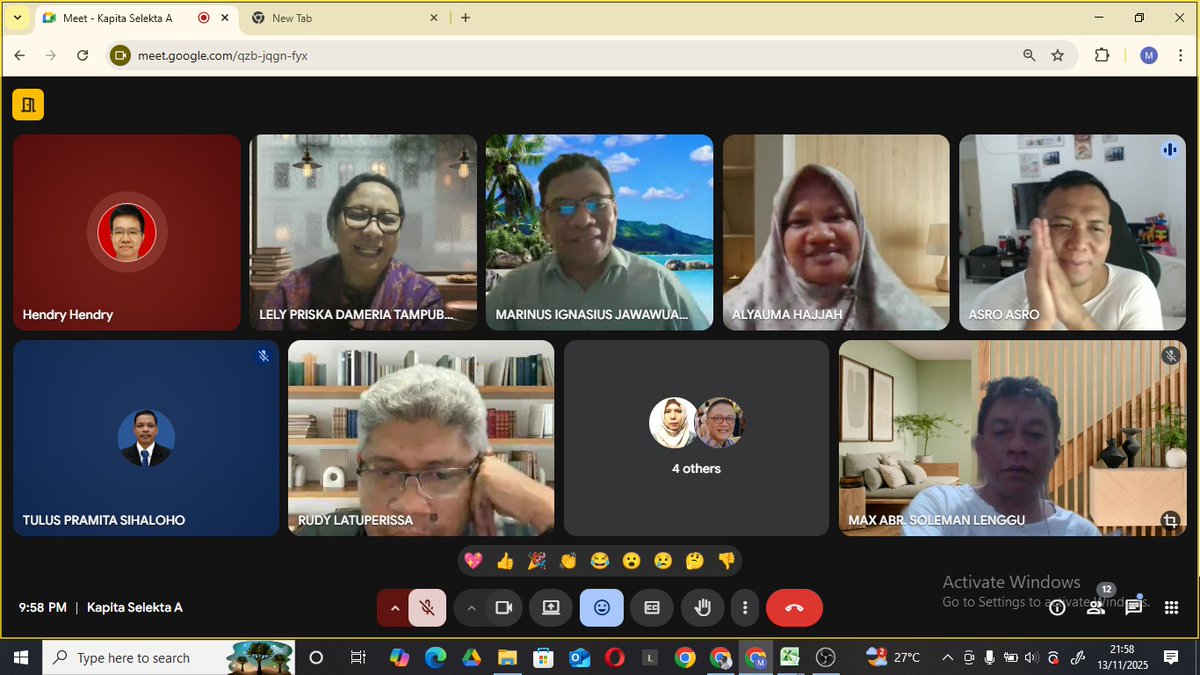Toggle mute on Tulus Pramita Sihaloho's tile
Viewport: 1200px width, 675px height.
pyautogui.click(x=263, y=355)
